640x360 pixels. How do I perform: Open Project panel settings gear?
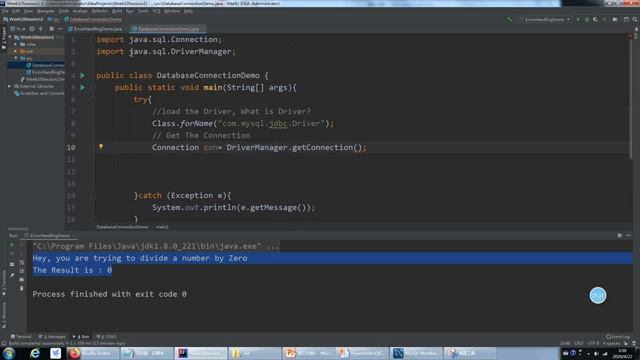pyautogui.click(x=51, y=29)
